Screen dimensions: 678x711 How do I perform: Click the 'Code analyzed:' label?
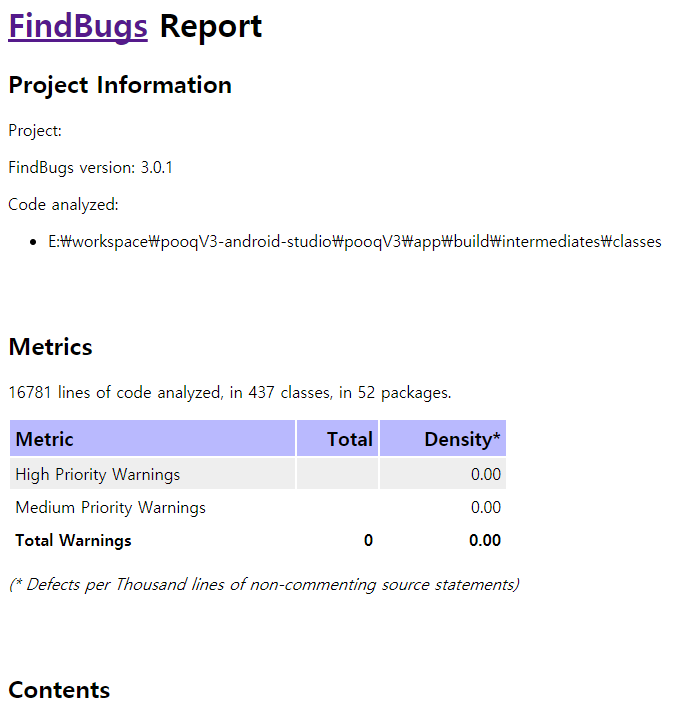coord(63,205)
